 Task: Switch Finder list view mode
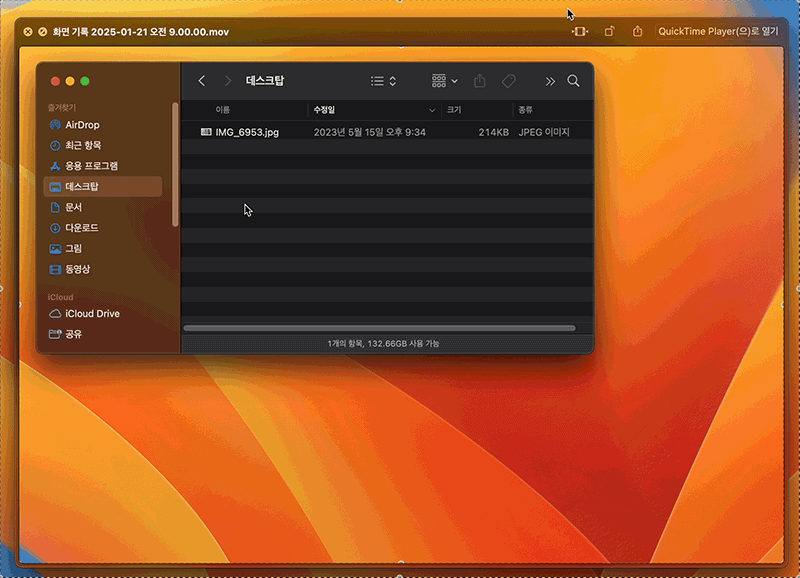(383, 81)
